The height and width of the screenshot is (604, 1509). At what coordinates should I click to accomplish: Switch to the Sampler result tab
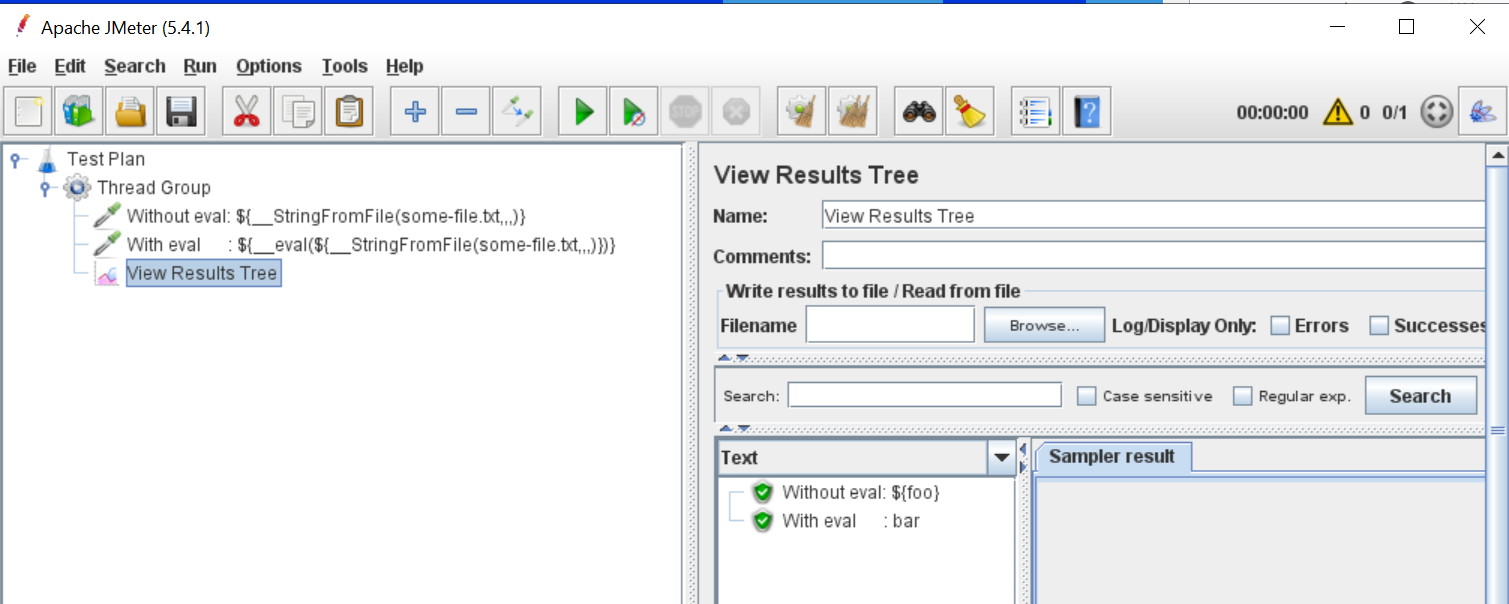[1112, 456]
